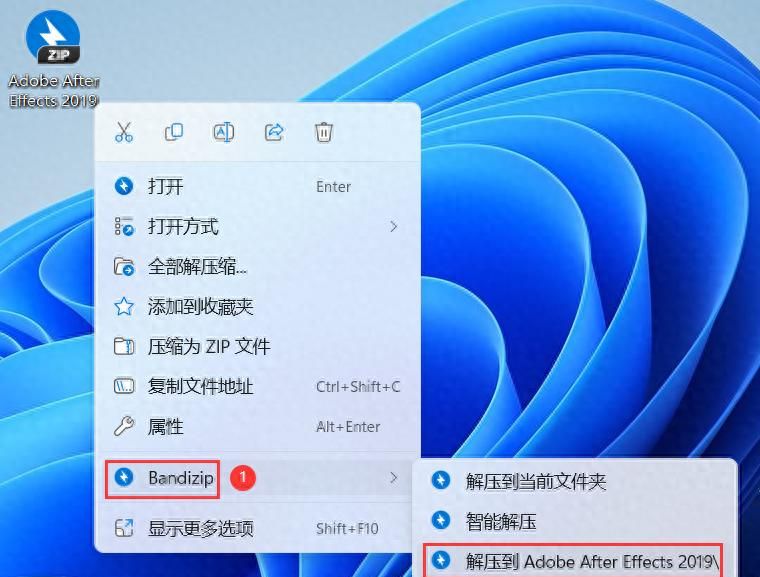Click the Cut scissors icon
This screenshot has width=760, height=577.
[124, 132]
